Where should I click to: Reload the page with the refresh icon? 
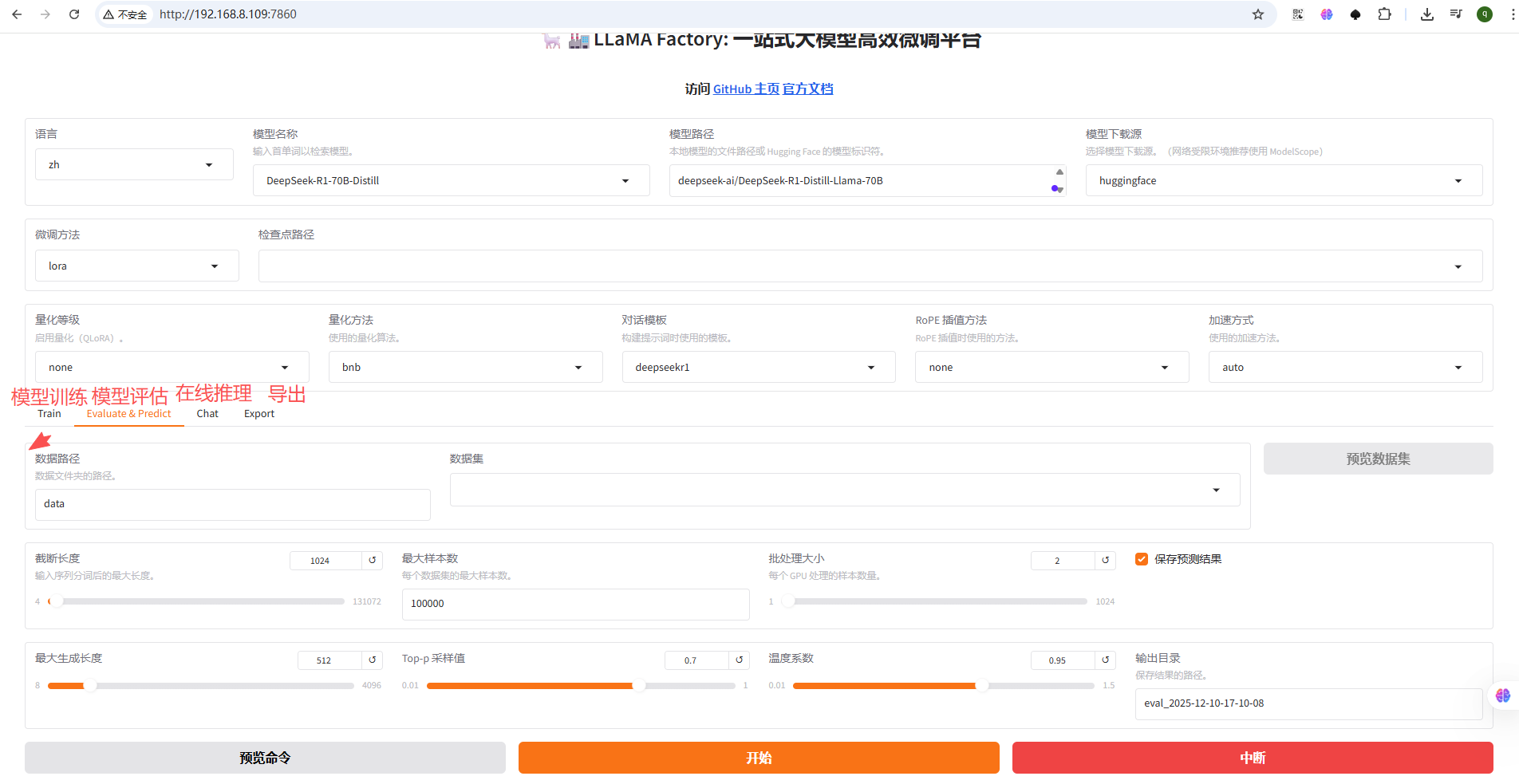pos(74,14)
